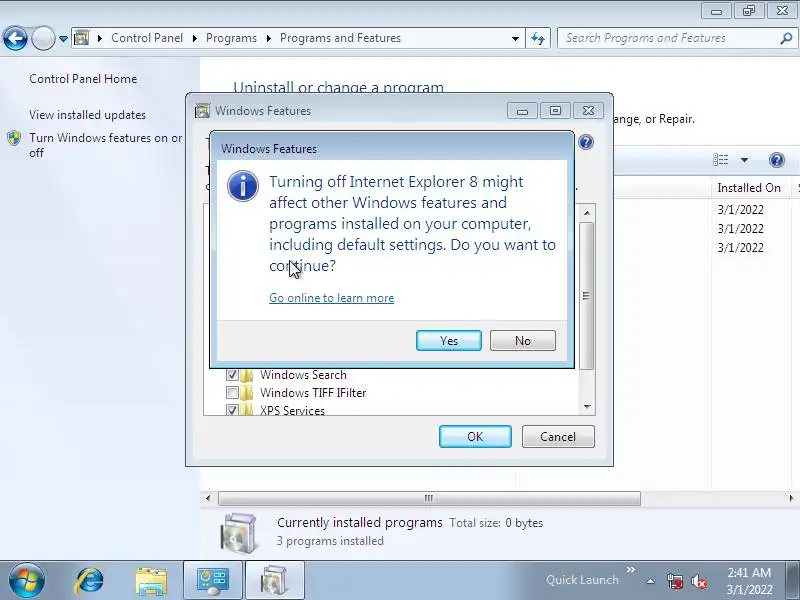Expand the arrow after Programs breadcrumb
This screenshot has width=800, height=600.
pos(268,38)
